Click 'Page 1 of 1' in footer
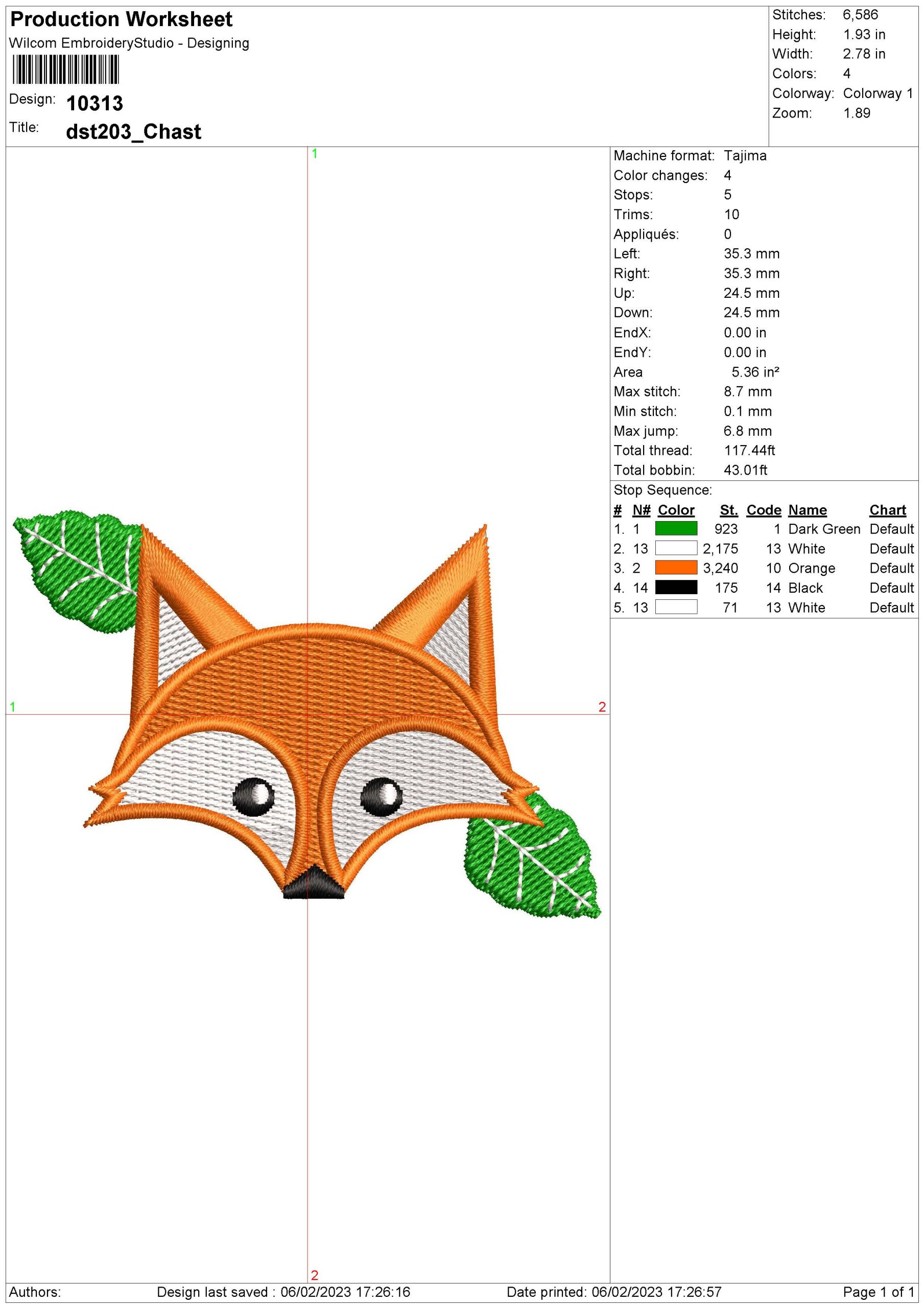The height and width of the screenshot is (1308, 924). click(x=879, y=1292)
